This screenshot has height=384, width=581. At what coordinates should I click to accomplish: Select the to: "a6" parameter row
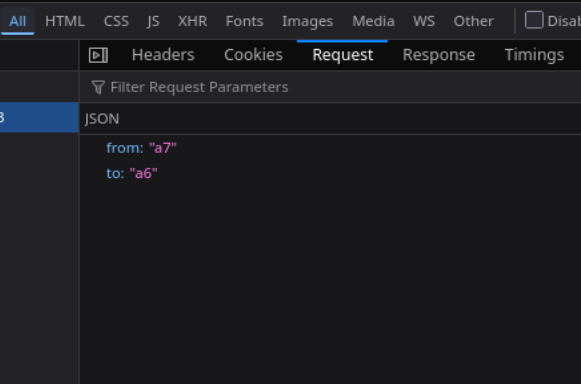[x=331, y=173]
